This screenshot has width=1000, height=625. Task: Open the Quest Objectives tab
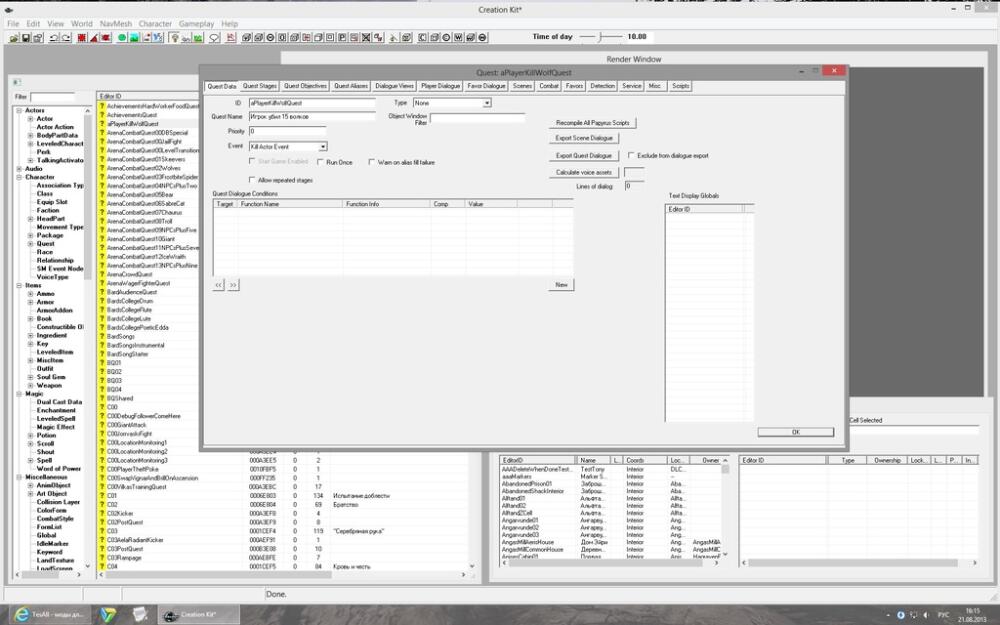305,86
